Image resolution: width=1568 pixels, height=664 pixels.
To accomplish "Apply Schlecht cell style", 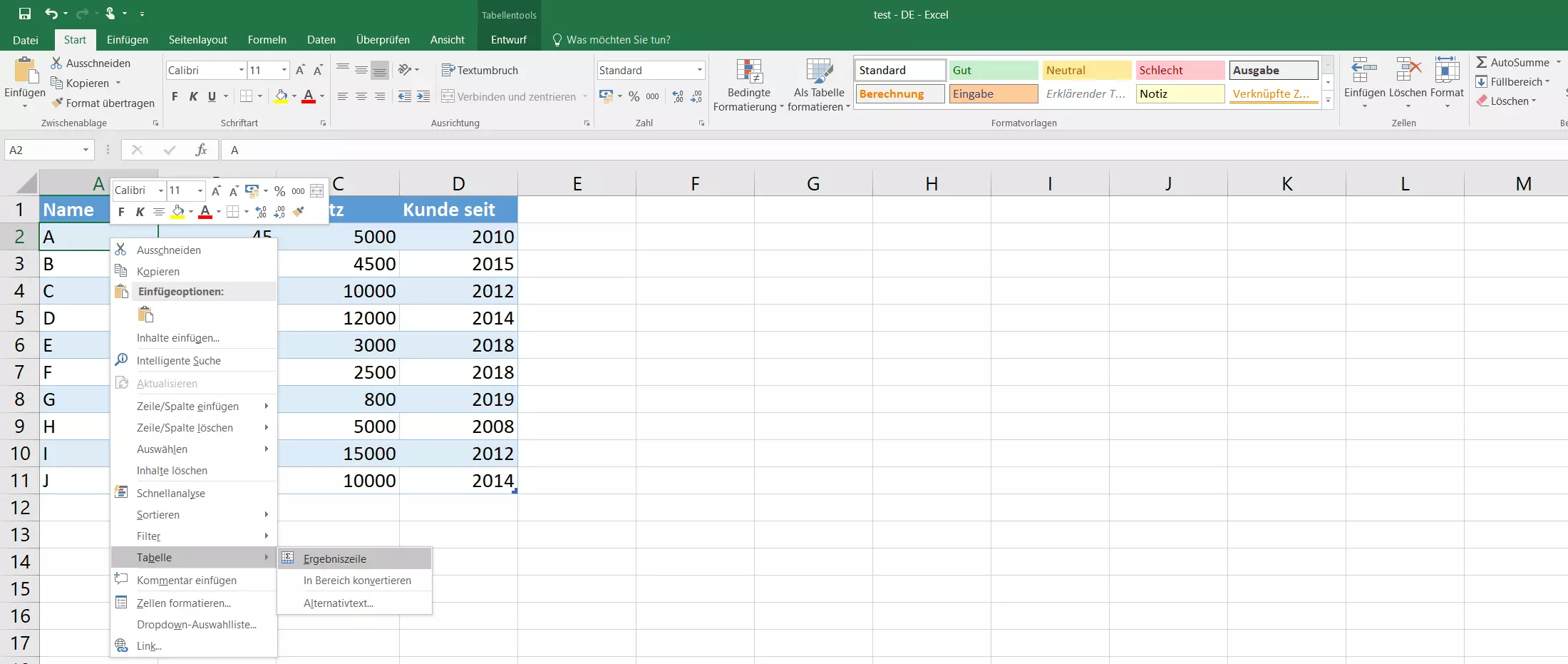I will point(1180,70).
